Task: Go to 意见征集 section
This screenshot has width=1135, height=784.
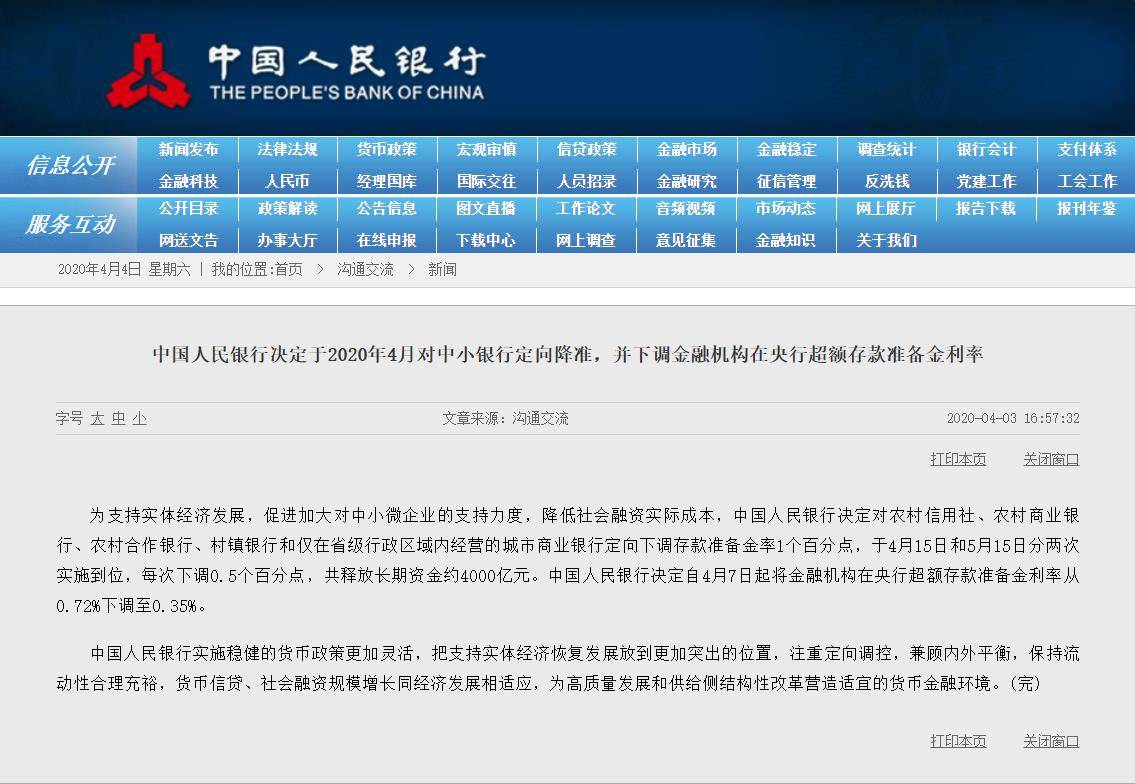Action: pyautogui.click(x=685, y=240)
